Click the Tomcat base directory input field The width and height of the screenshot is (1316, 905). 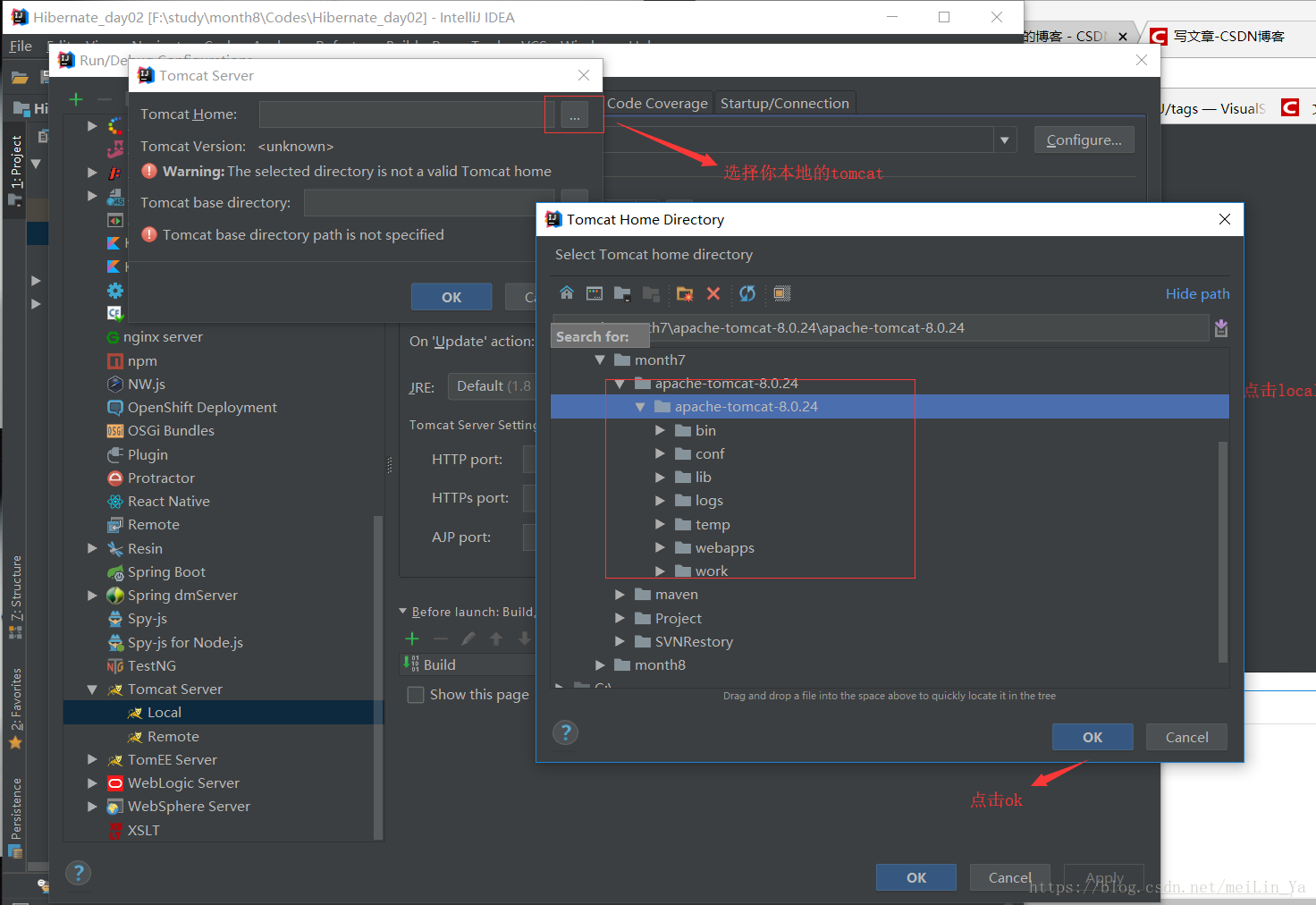coord(429,203)
